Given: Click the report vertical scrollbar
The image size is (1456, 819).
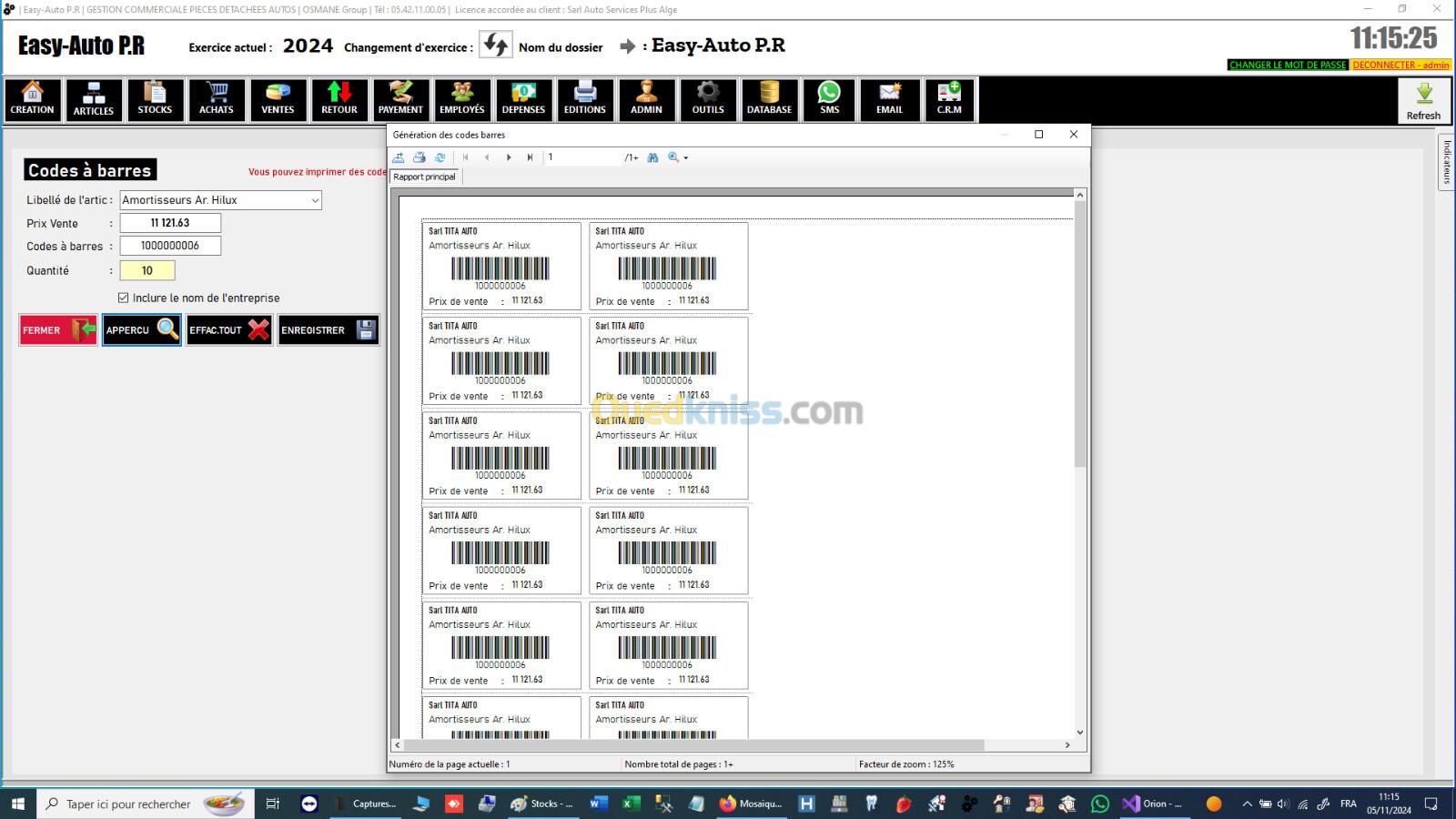Looking at the screenshot, I should click(x=1080, y=364).
